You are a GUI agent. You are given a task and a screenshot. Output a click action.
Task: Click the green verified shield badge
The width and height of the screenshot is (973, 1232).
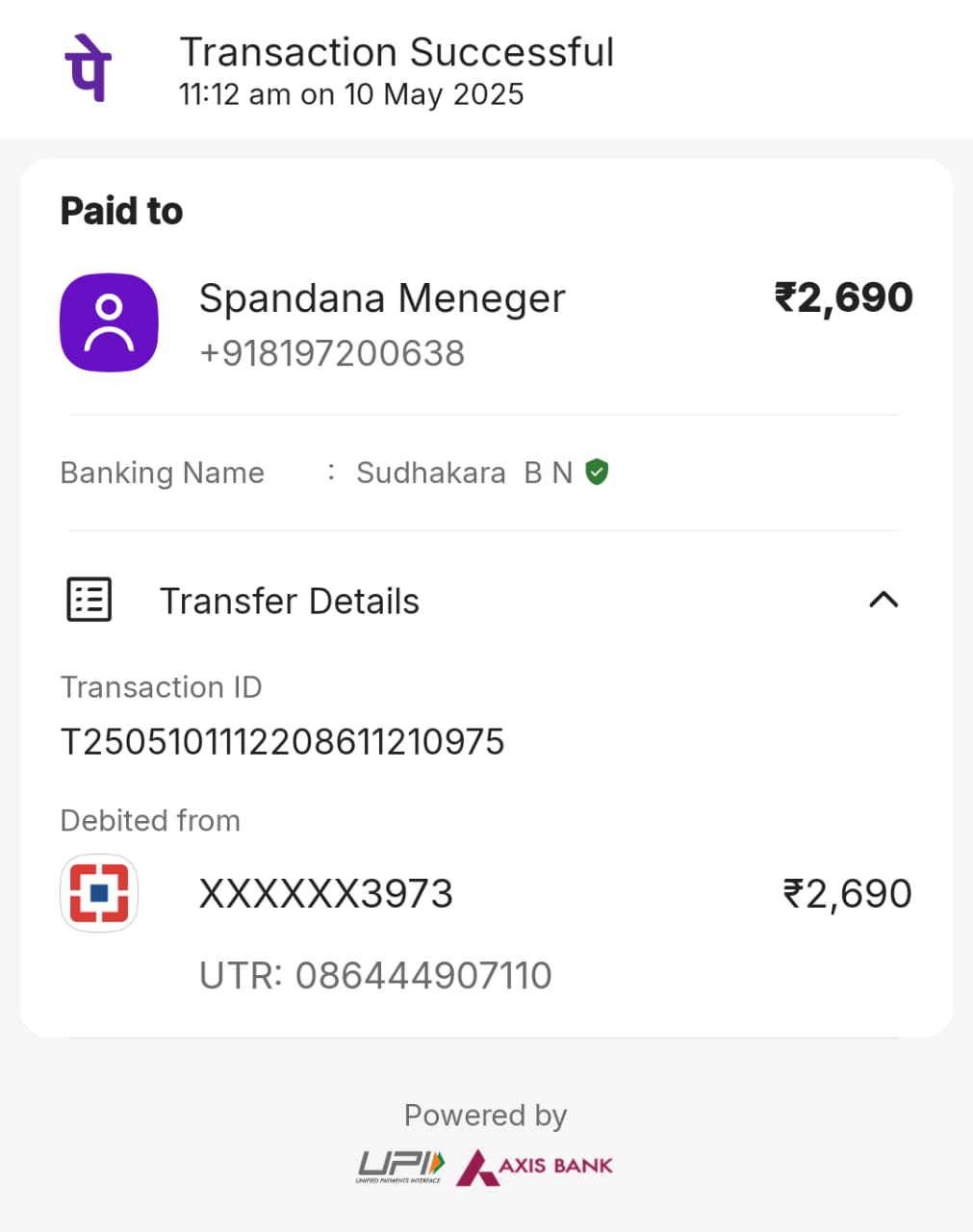pyautogui.click(x=597, y=472)
